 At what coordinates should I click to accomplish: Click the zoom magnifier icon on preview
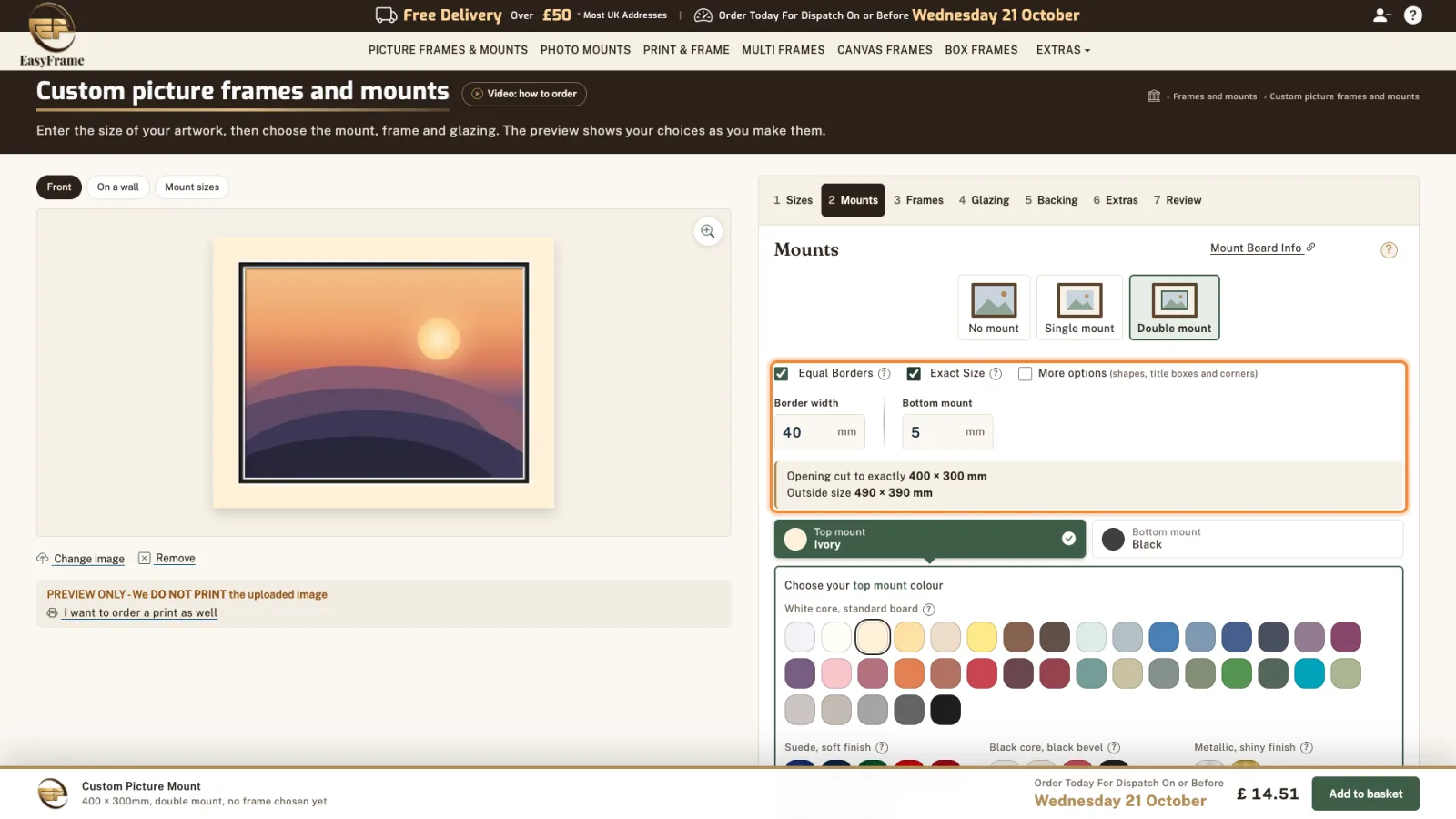tap(708, 231)
